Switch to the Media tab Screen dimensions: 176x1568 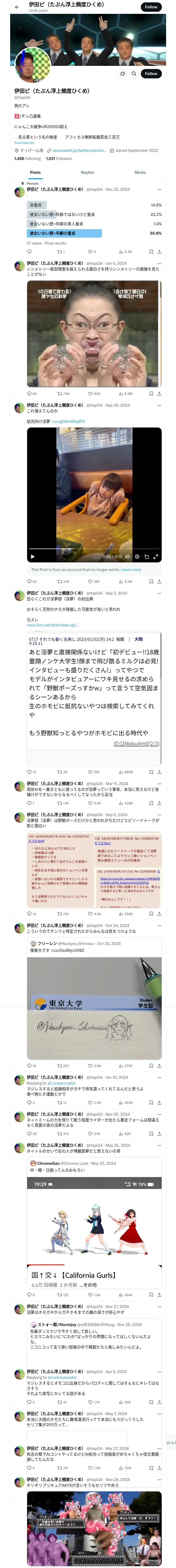[x=140, y=172]
